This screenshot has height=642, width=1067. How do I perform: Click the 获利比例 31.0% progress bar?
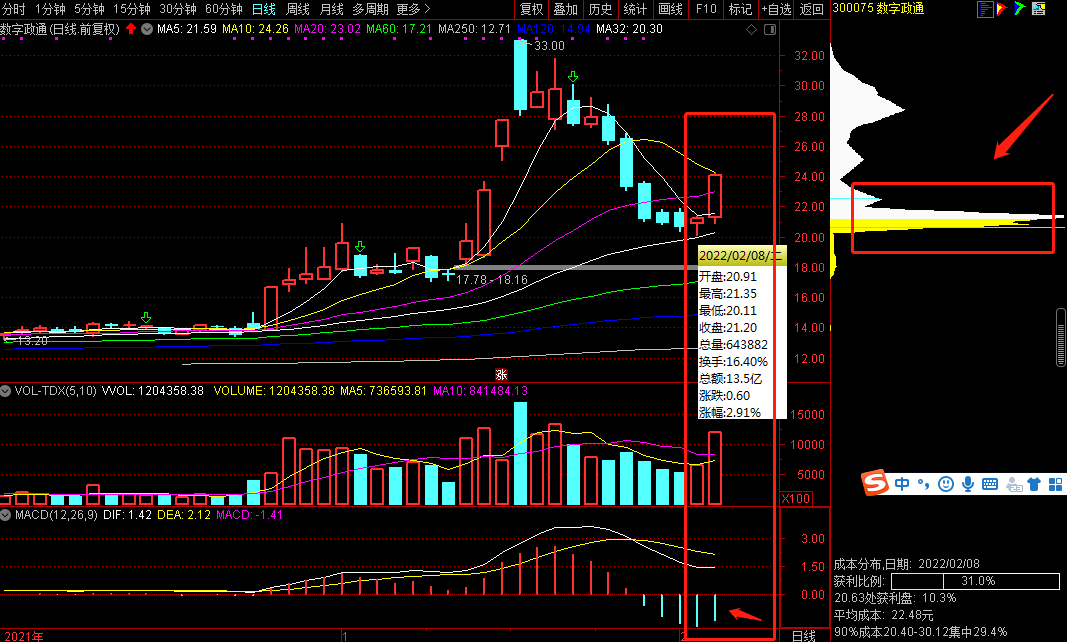975,581
